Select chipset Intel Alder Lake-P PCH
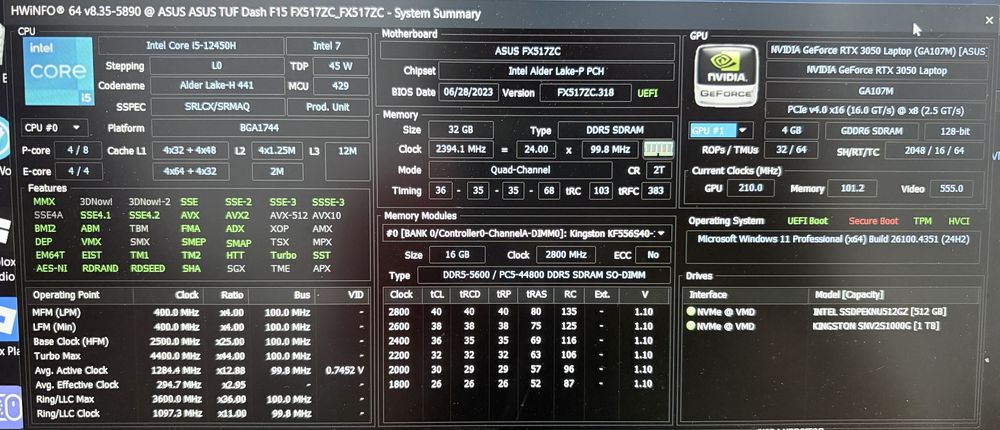This screenshot has height=430, width=1000. point(555,71)
